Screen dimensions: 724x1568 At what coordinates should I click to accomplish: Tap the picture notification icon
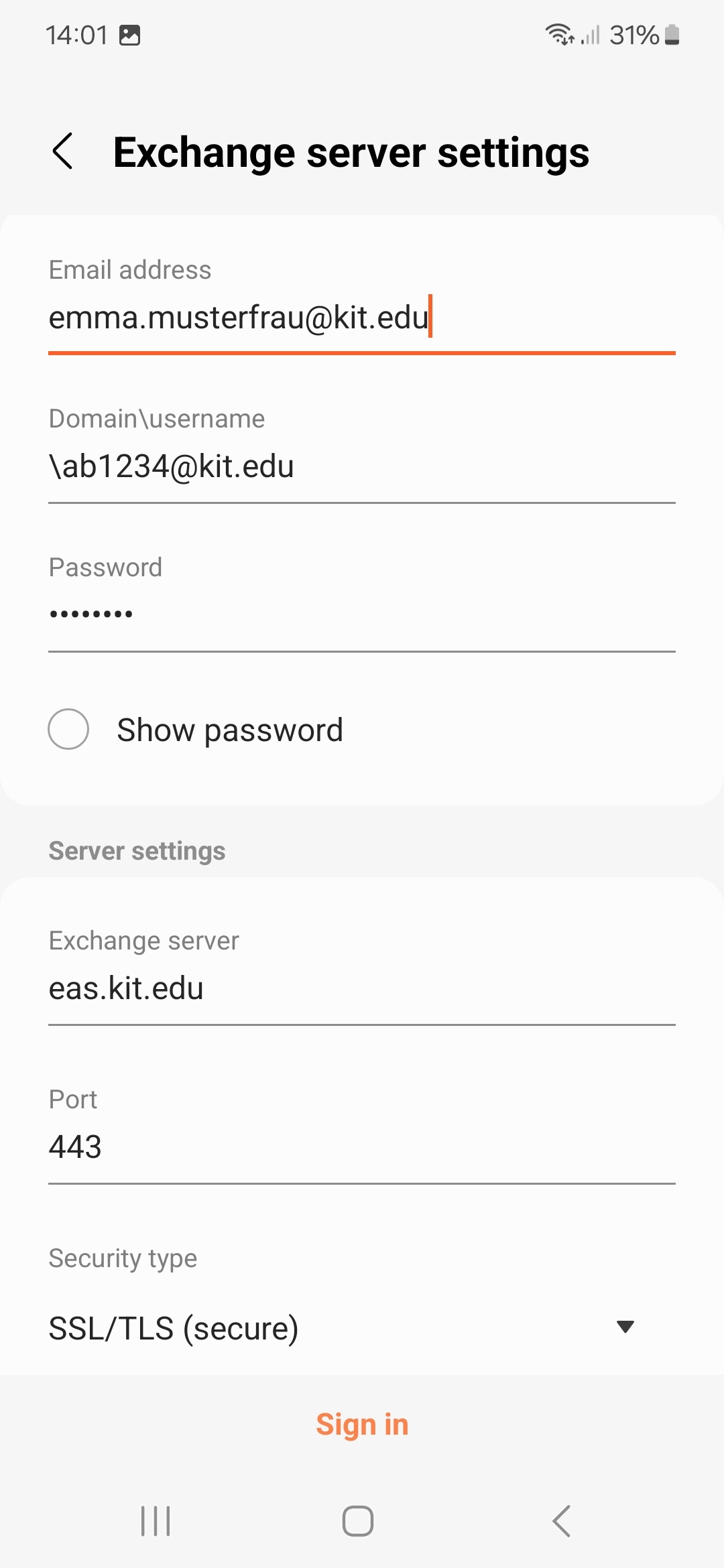(x=129, y=35)
